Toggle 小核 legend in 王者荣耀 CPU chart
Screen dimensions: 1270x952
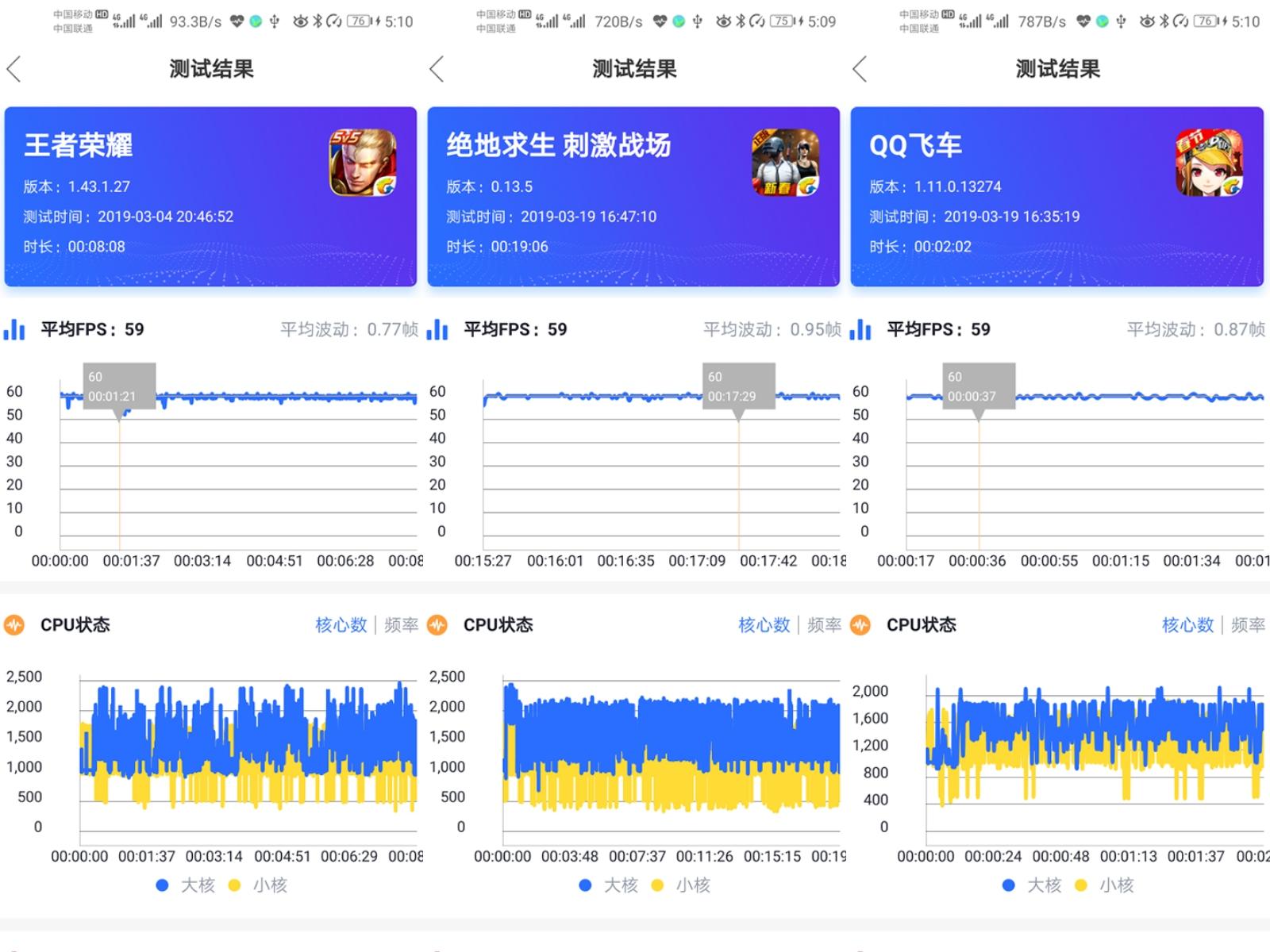click(258, 885)
